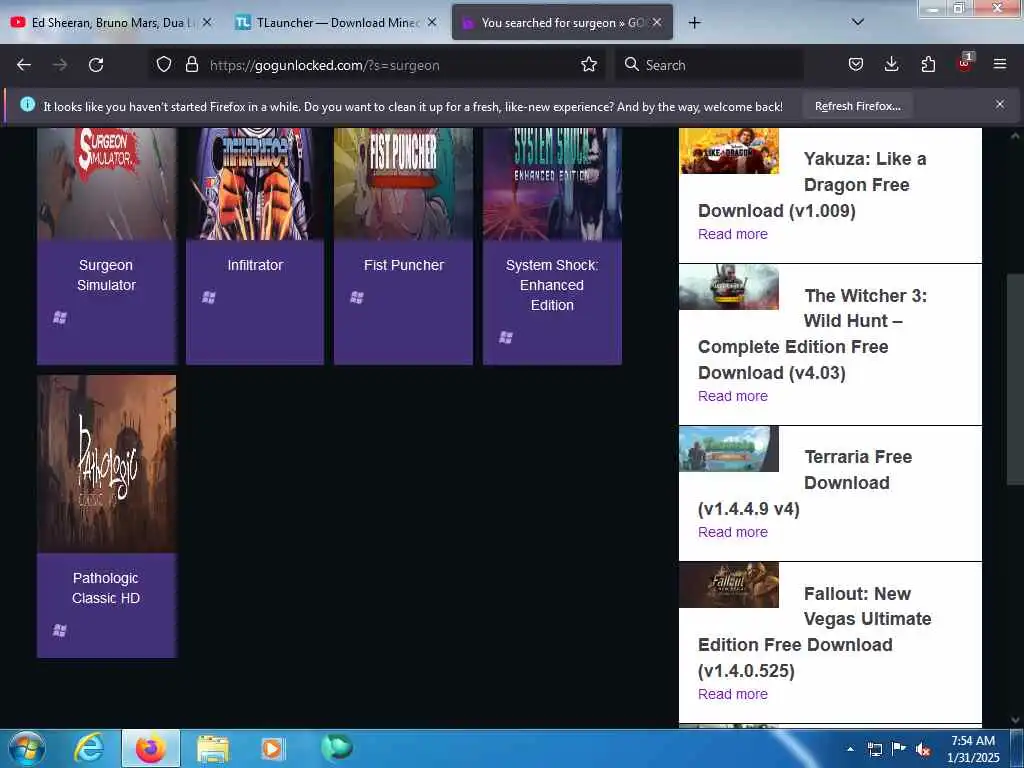Click Windows platform icon under Pathologic Classic HD

(x=59, y=630)
